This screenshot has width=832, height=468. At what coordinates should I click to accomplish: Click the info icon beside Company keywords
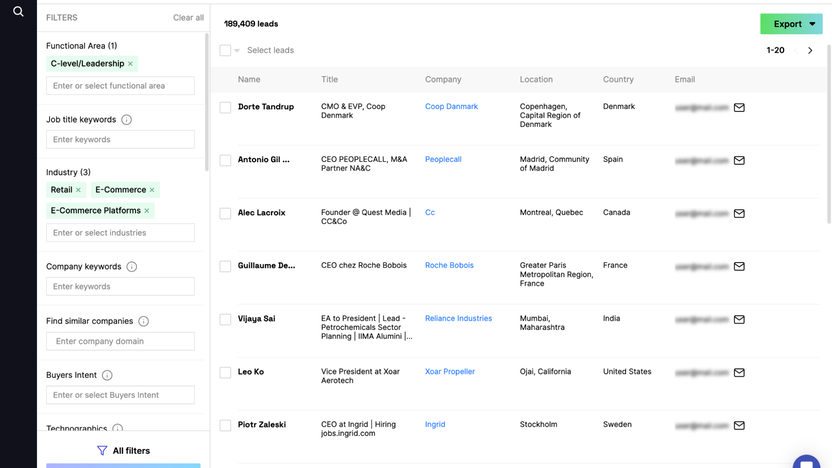coord(132,267)
